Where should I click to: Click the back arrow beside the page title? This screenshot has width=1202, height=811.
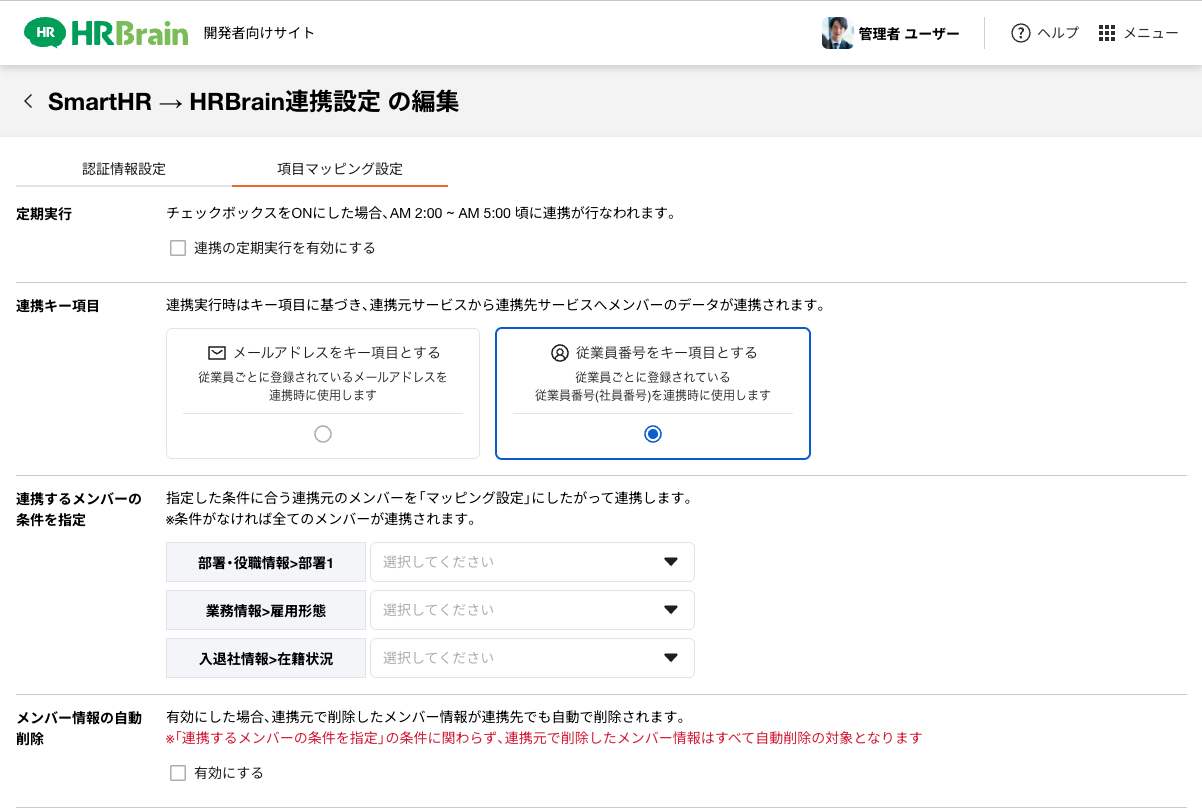tap(28, 101)
